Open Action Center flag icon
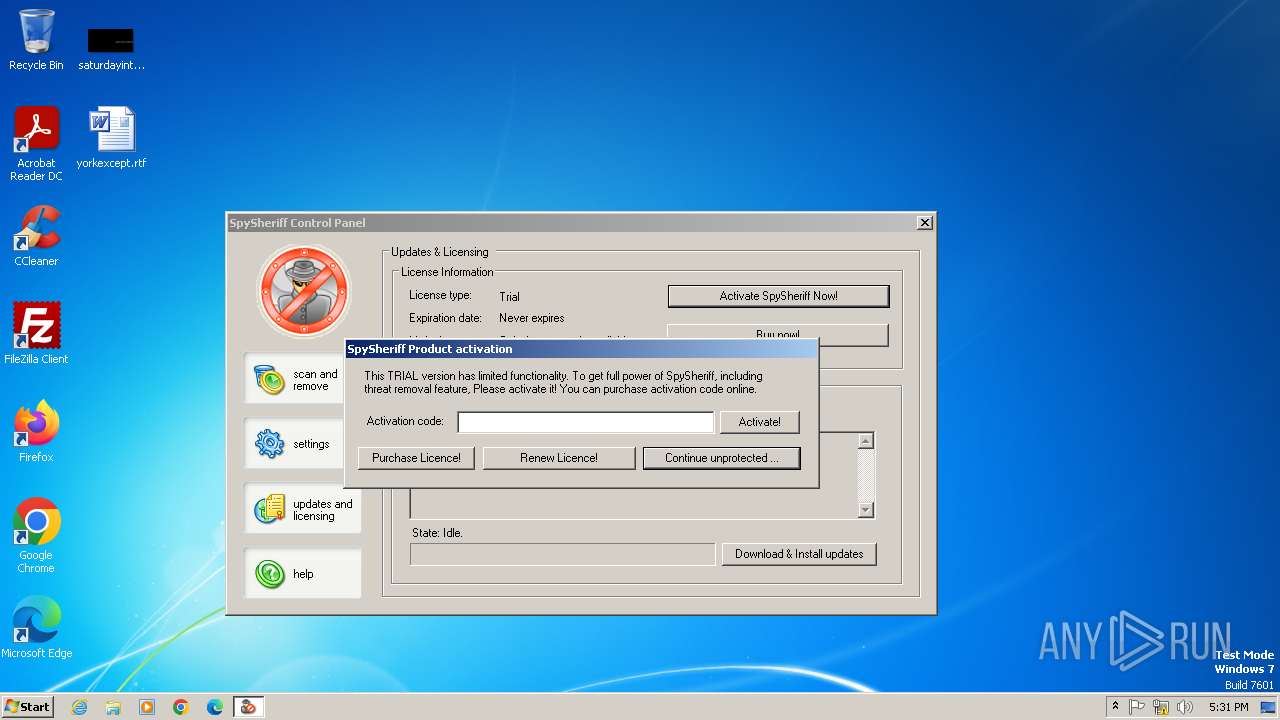 [1137, 707]
